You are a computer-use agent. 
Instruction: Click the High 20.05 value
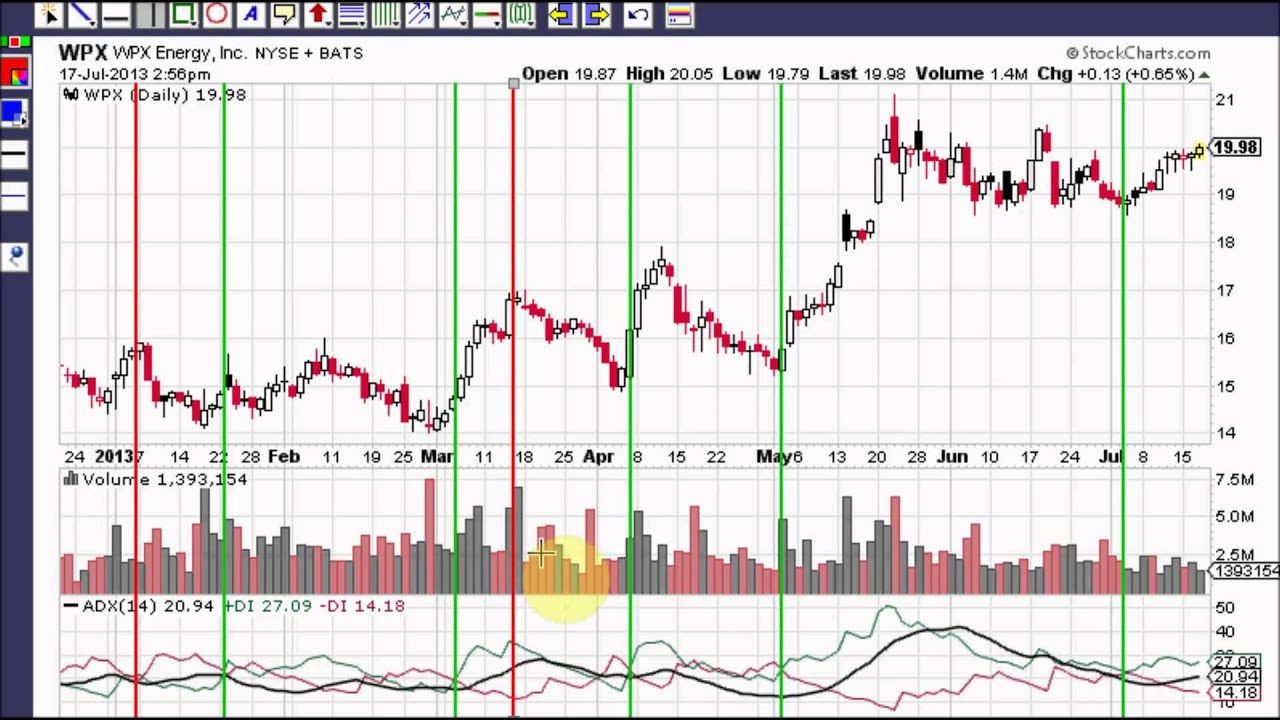(669, 74)
